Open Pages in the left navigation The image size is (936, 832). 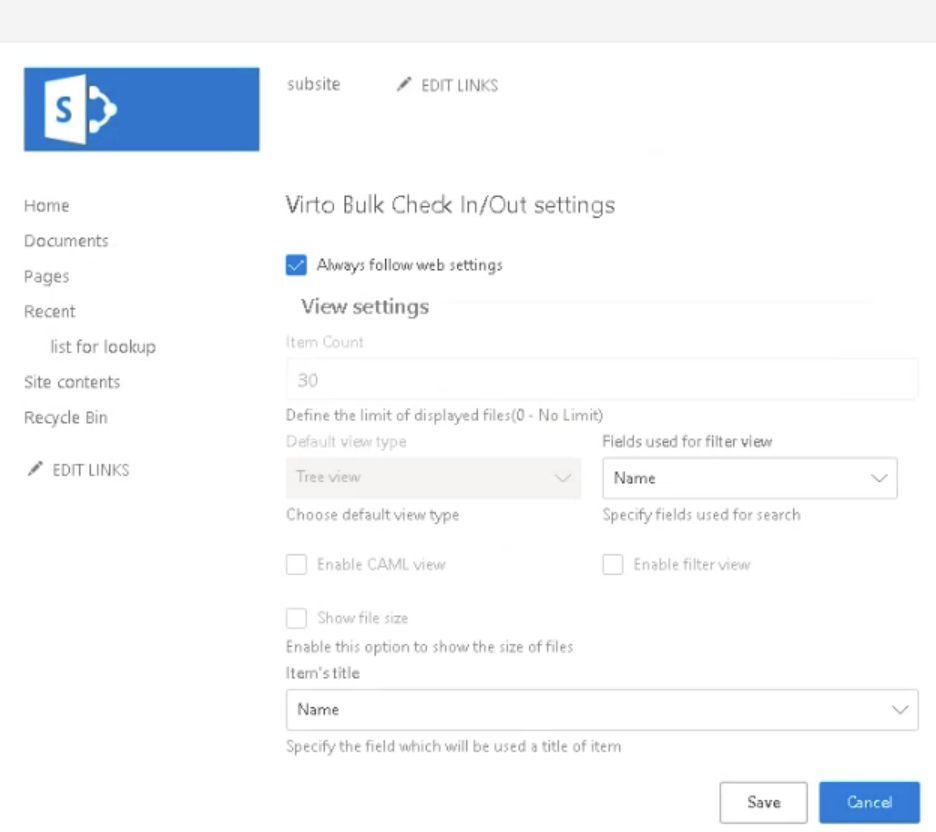pyautogui.click(x=47, y=276)
